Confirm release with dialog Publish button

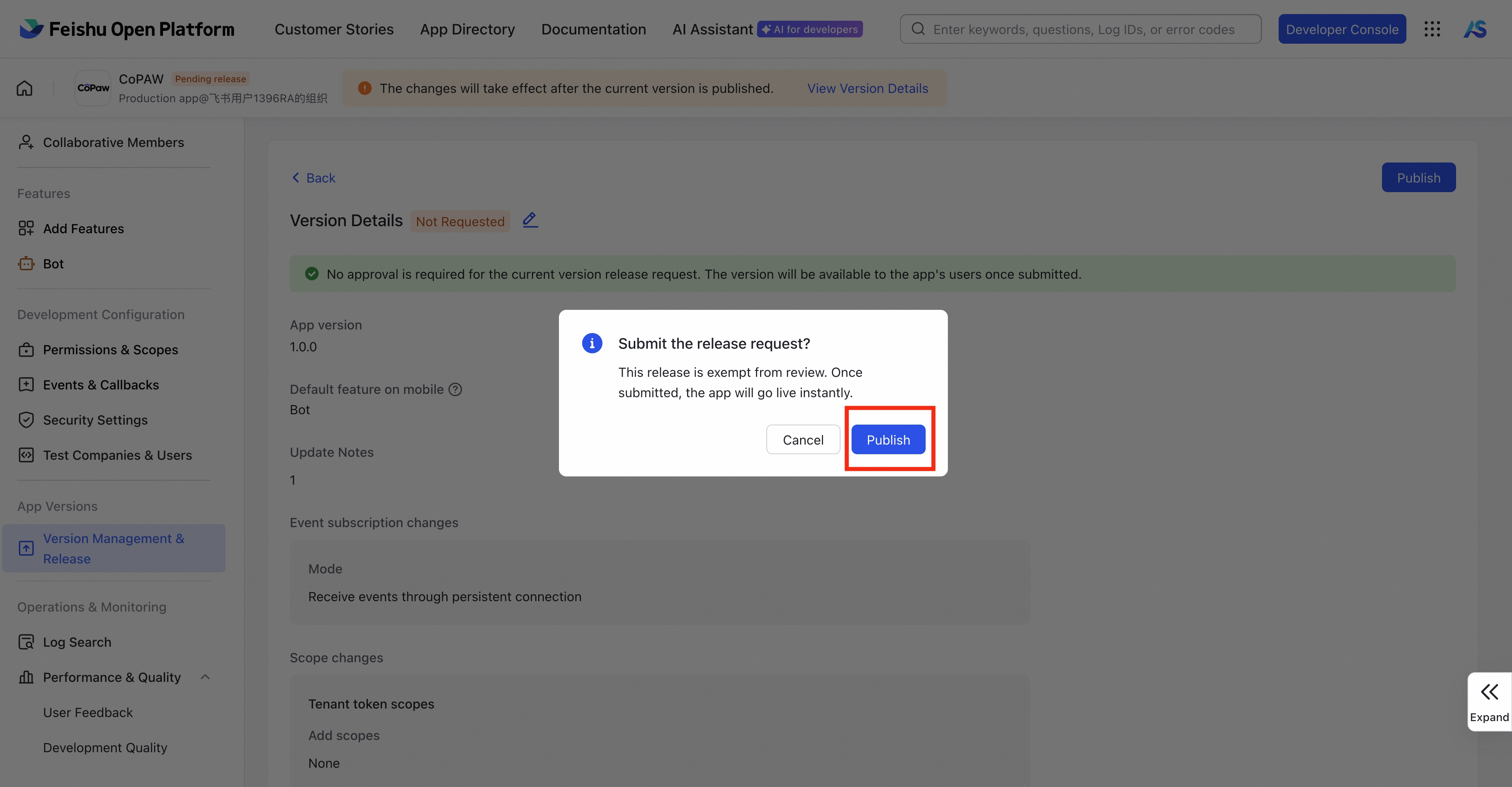tap(888, 440)
